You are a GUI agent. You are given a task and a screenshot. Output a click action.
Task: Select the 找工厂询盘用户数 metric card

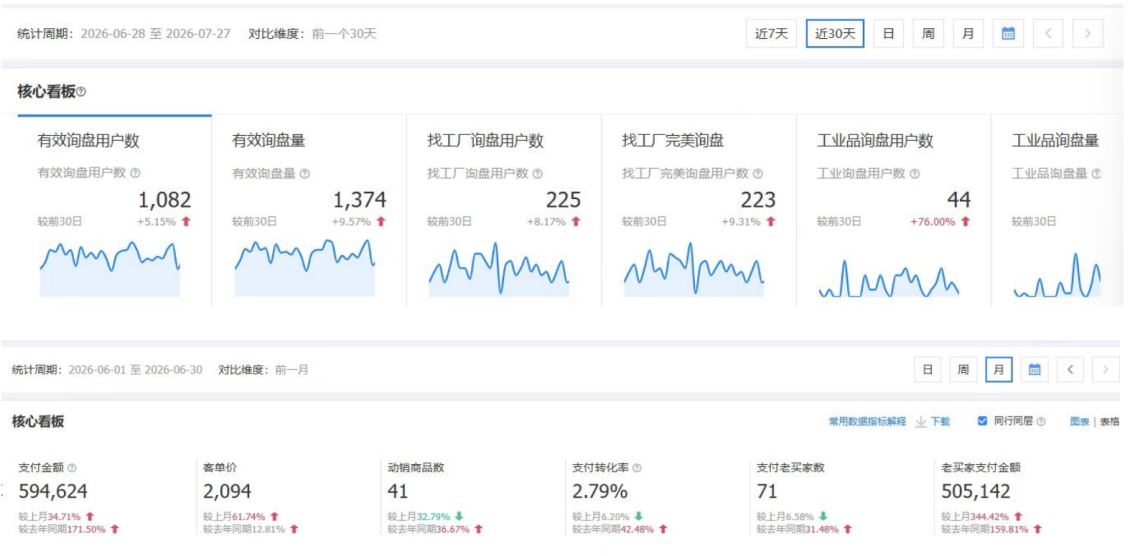(x=504, y=210)
